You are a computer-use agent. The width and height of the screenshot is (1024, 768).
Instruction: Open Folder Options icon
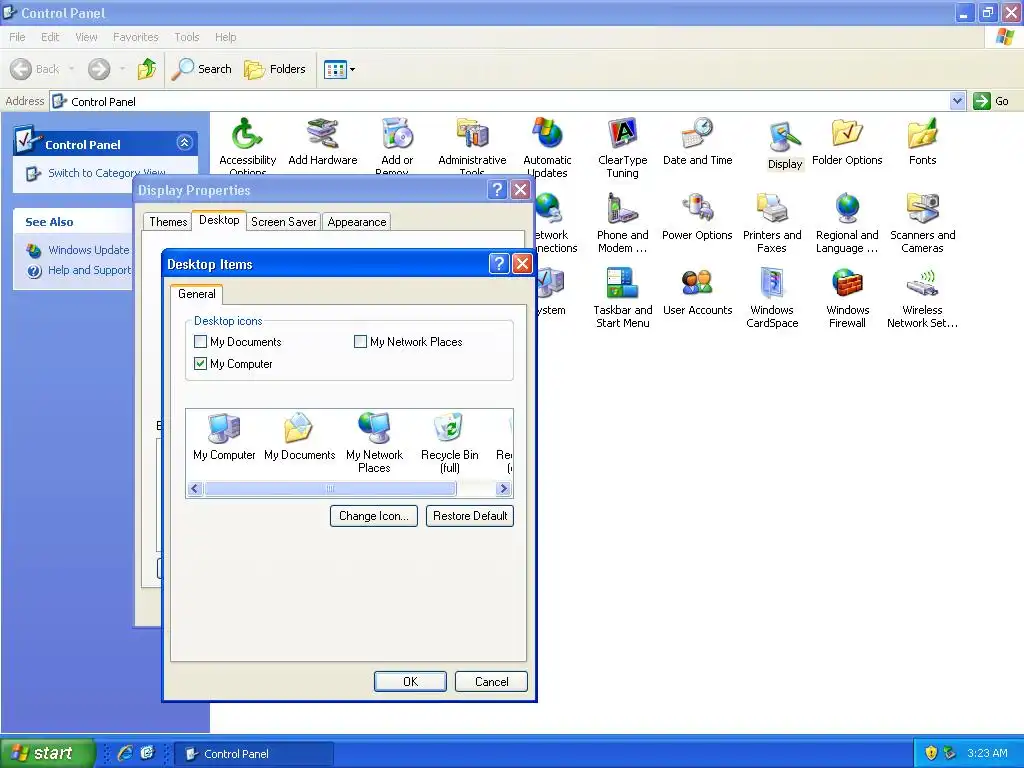coord(847,141)
